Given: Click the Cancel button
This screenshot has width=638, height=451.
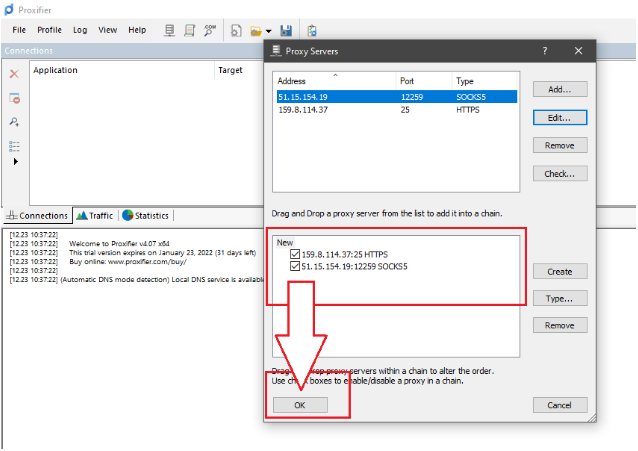Looking at the screenshot, I should (560, 405).
